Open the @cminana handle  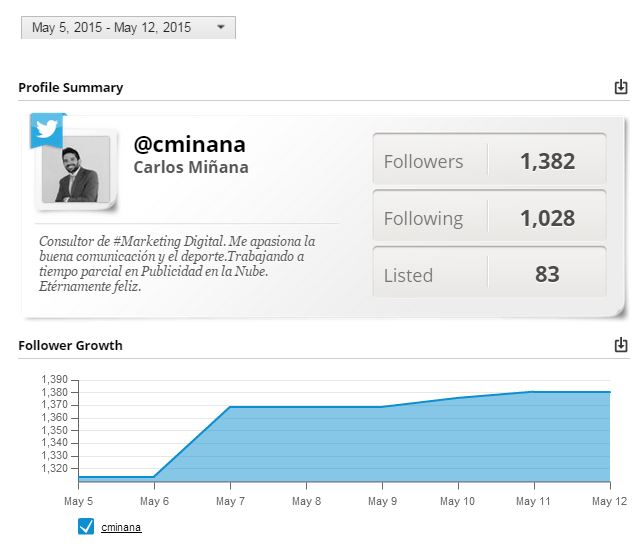tap(190, 144)
